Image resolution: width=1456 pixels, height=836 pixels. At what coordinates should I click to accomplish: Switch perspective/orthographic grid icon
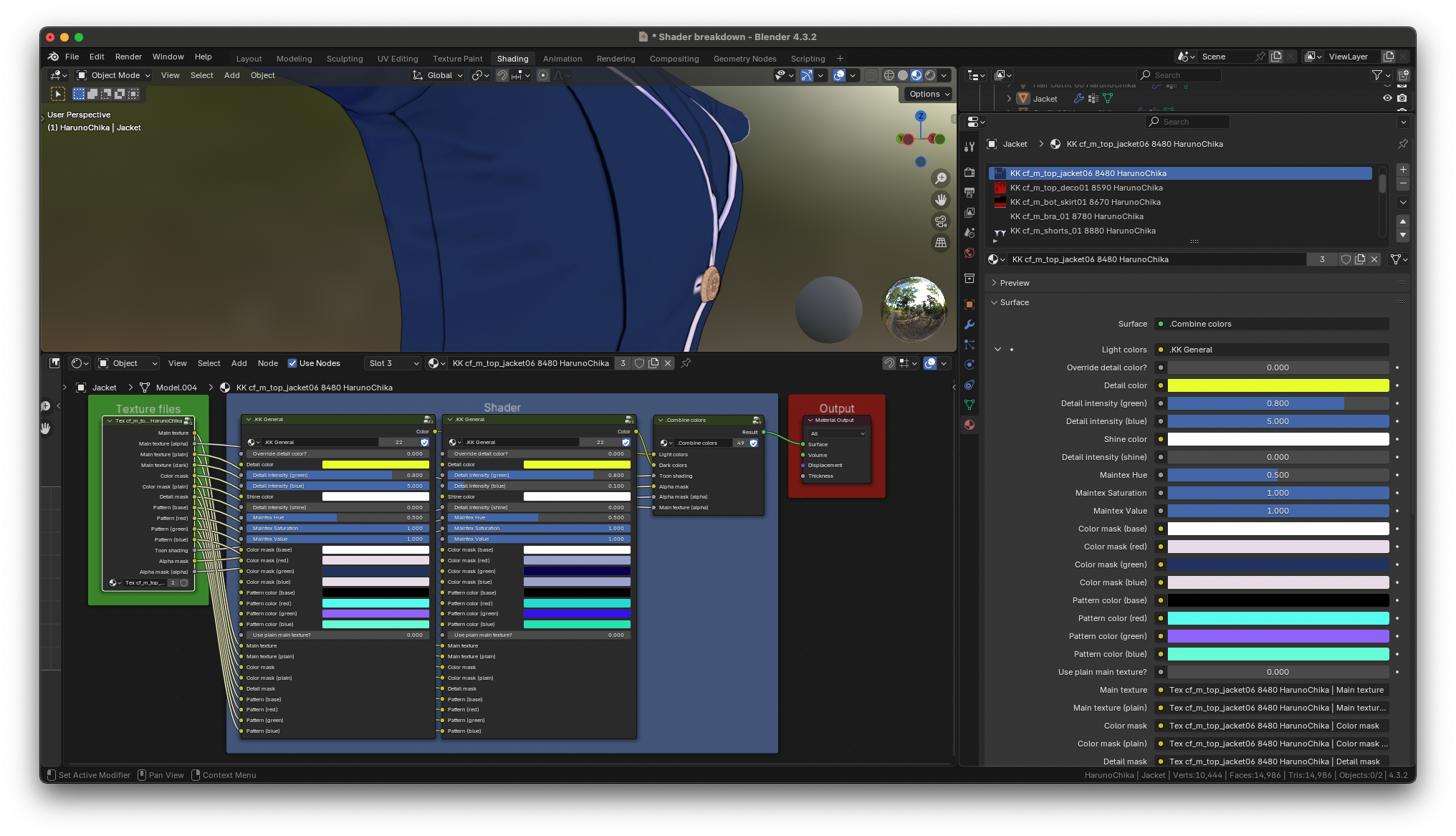941,243
